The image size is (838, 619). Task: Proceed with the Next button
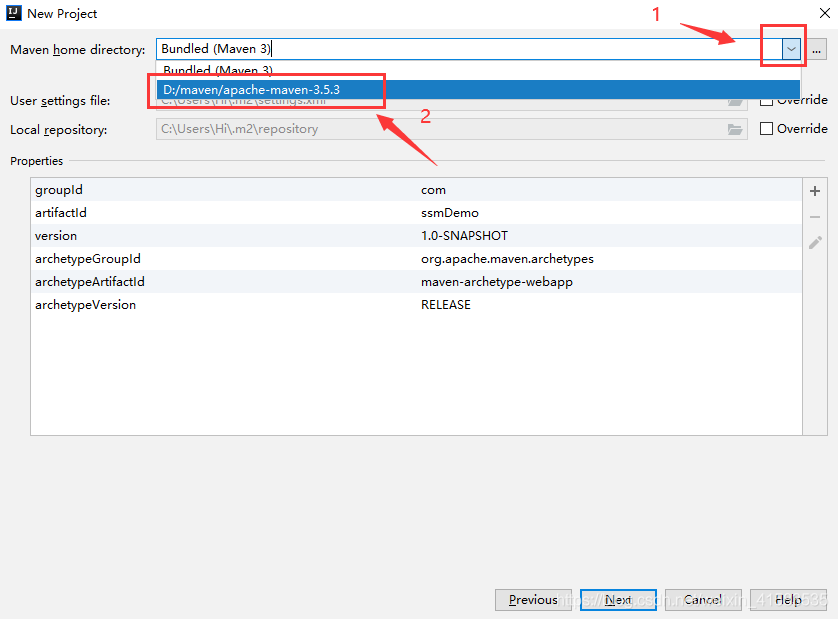[618, 600]
